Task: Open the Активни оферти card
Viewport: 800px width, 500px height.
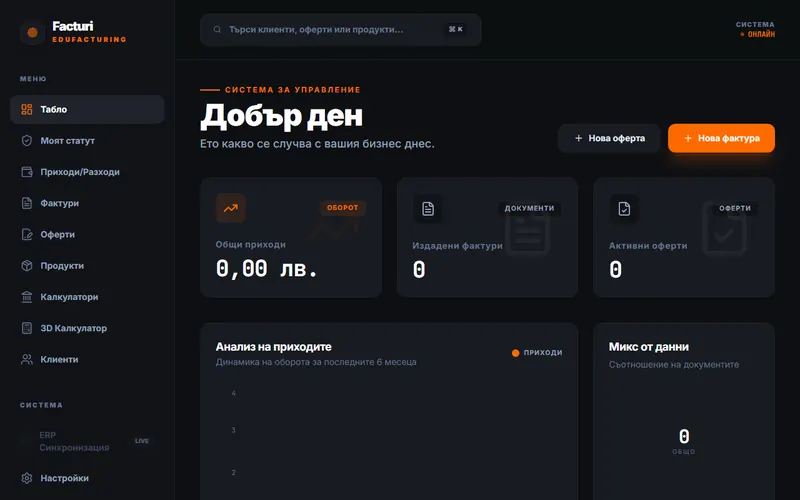Action: click(x=684, y=237)
